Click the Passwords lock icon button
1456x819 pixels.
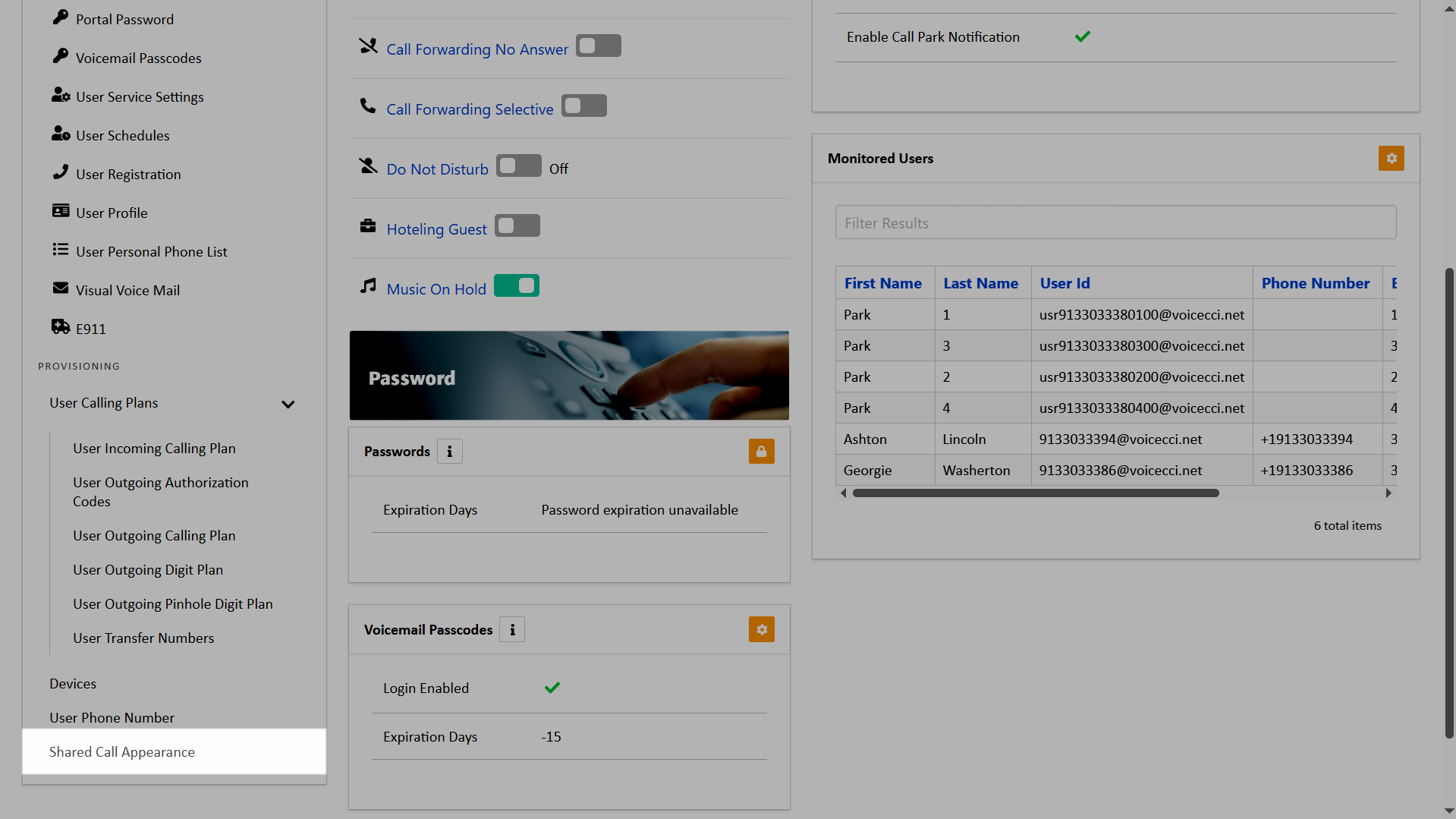click(761, 452)
